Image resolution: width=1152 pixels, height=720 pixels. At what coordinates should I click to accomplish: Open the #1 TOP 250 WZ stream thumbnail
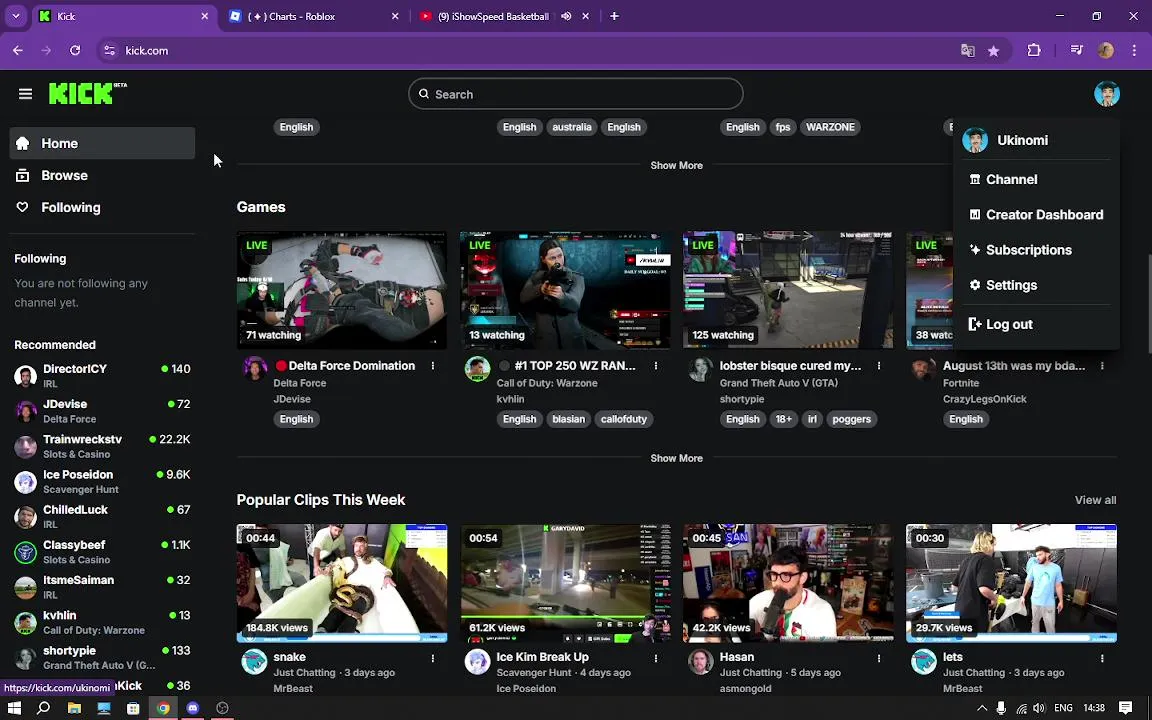tap(565, 290)
